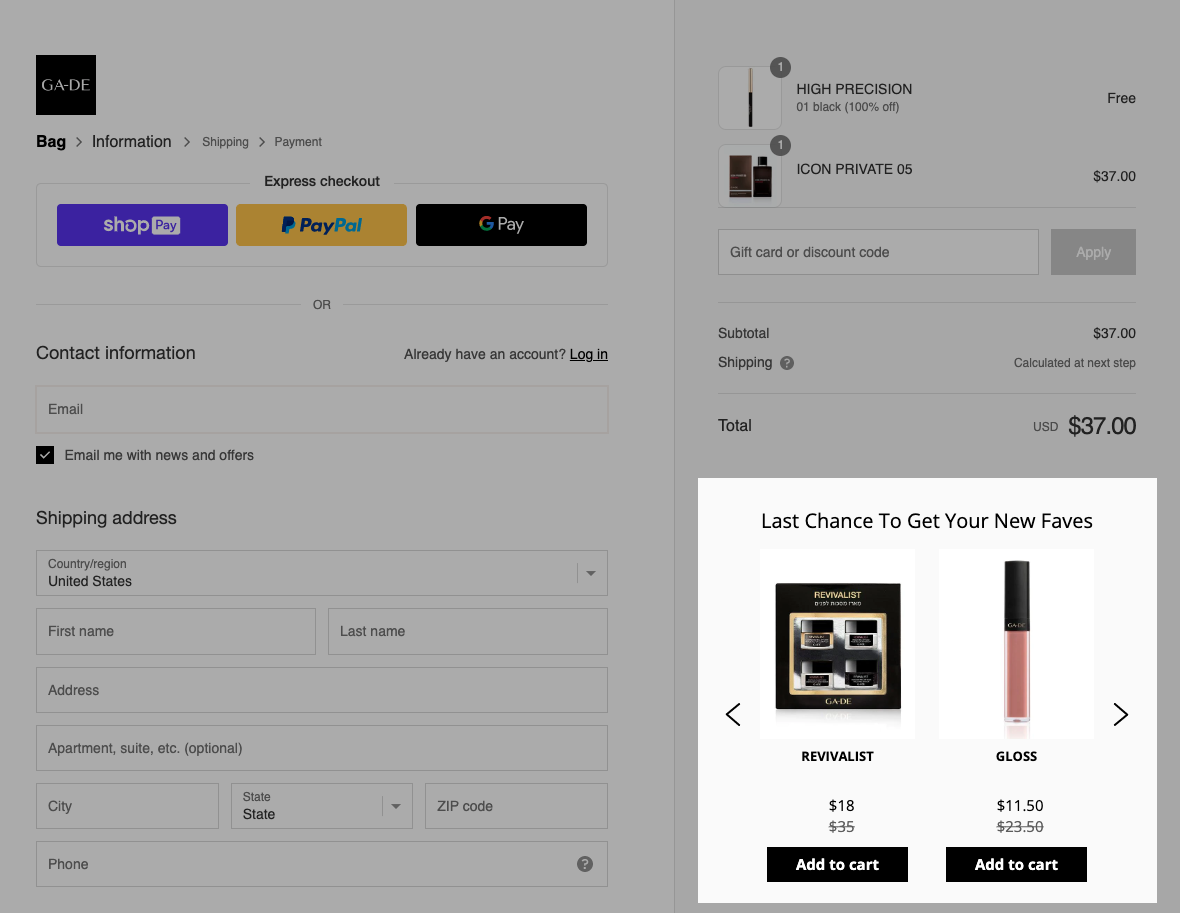The height and width of the screenshot is (913, 1180).
Task: Open the Country/region dropdown
Action: click(322, 573)
